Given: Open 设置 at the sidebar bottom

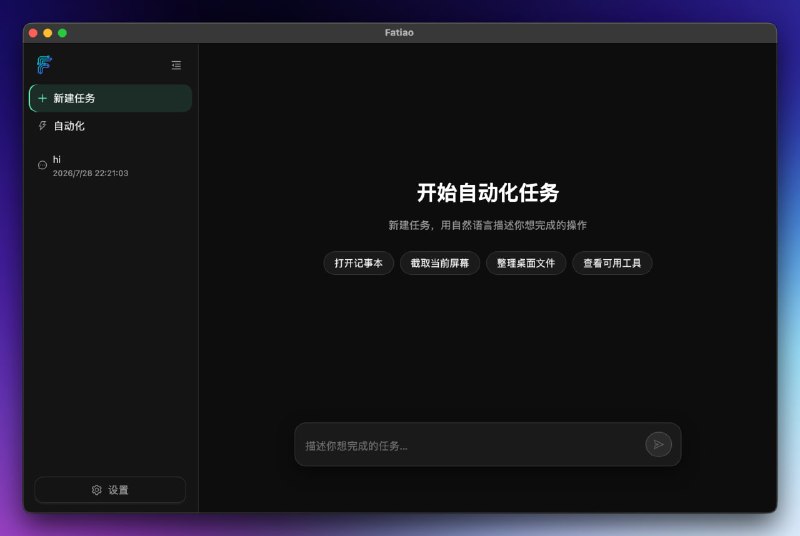Looking at the screenshot, I should (x=110, y=490).
